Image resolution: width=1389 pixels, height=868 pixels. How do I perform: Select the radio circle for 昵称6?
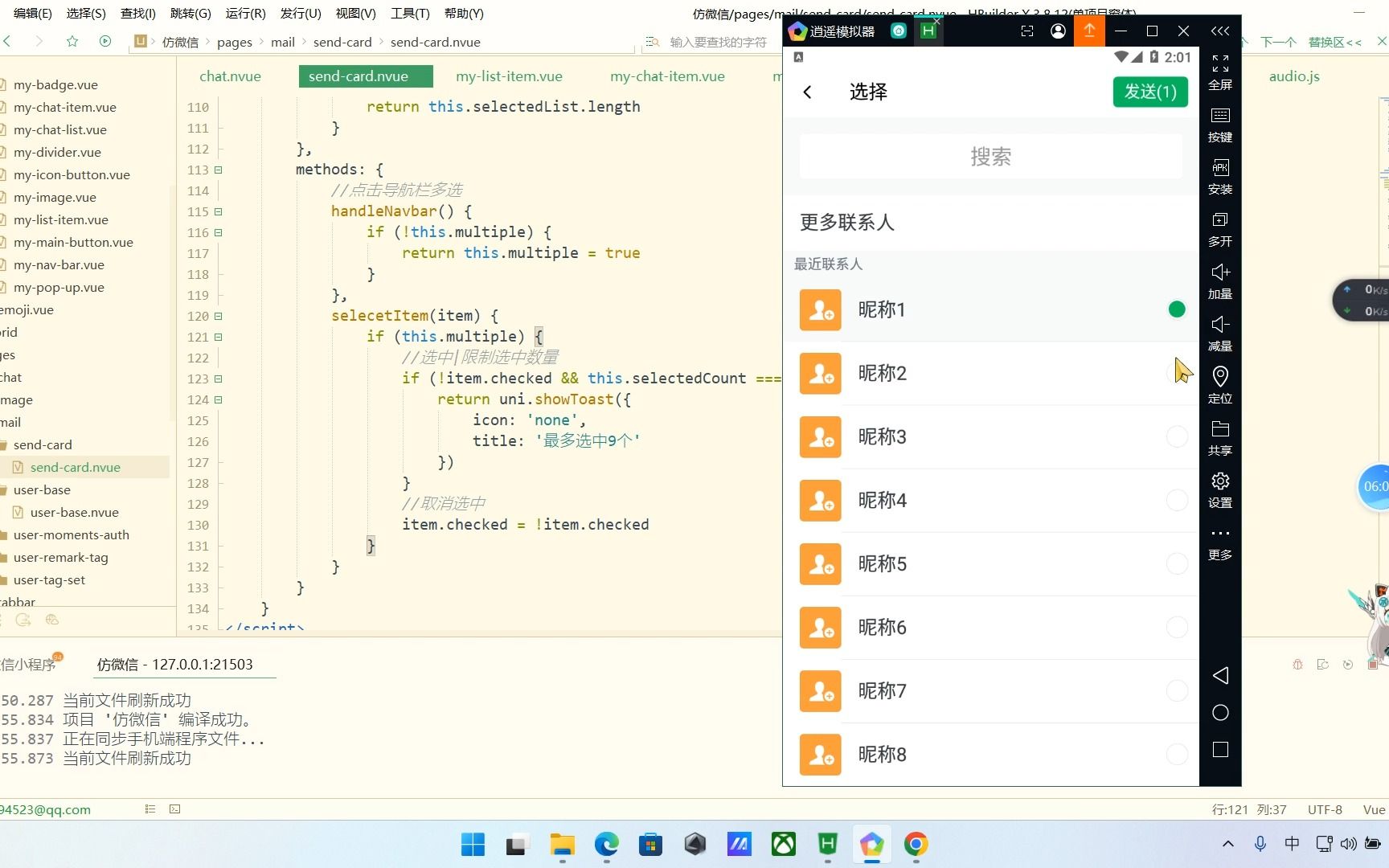1177,627
